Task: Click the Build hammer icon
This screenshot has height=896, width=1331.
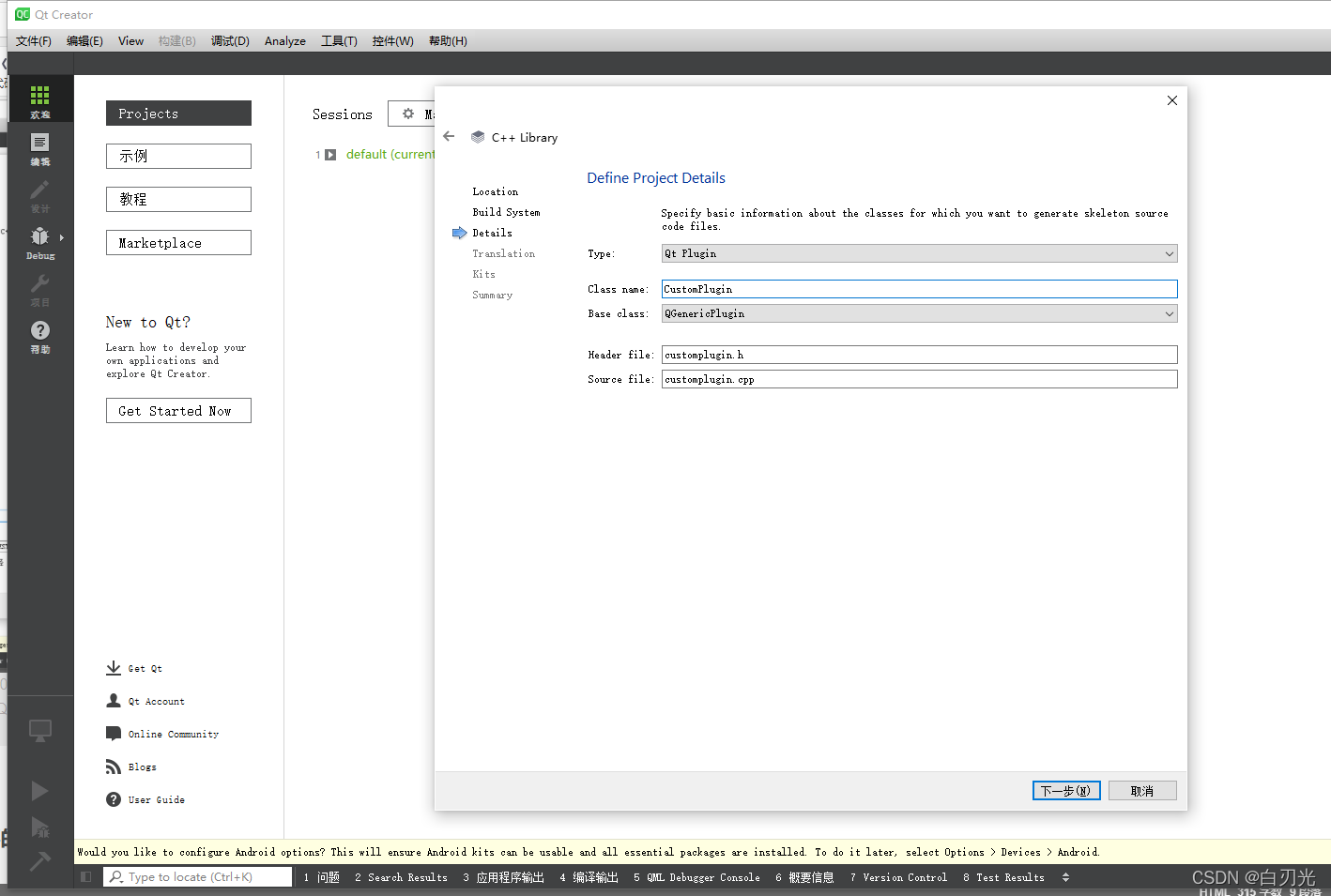Action: 39,860
